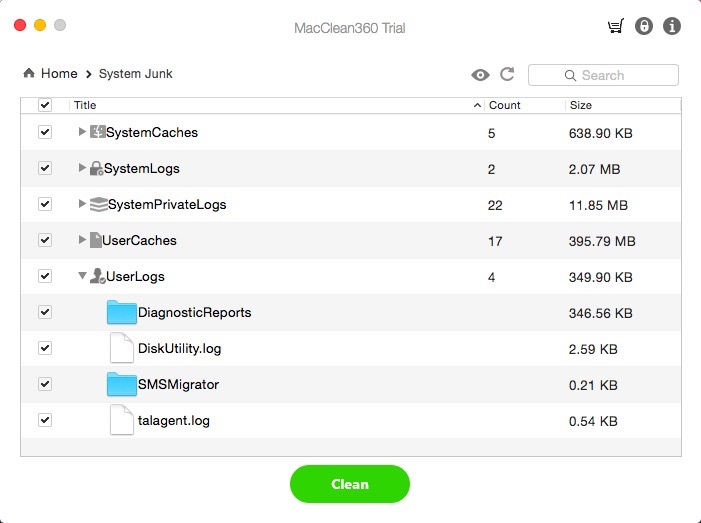Click the count value 17
701x523 pixels.
pos(495,242)
